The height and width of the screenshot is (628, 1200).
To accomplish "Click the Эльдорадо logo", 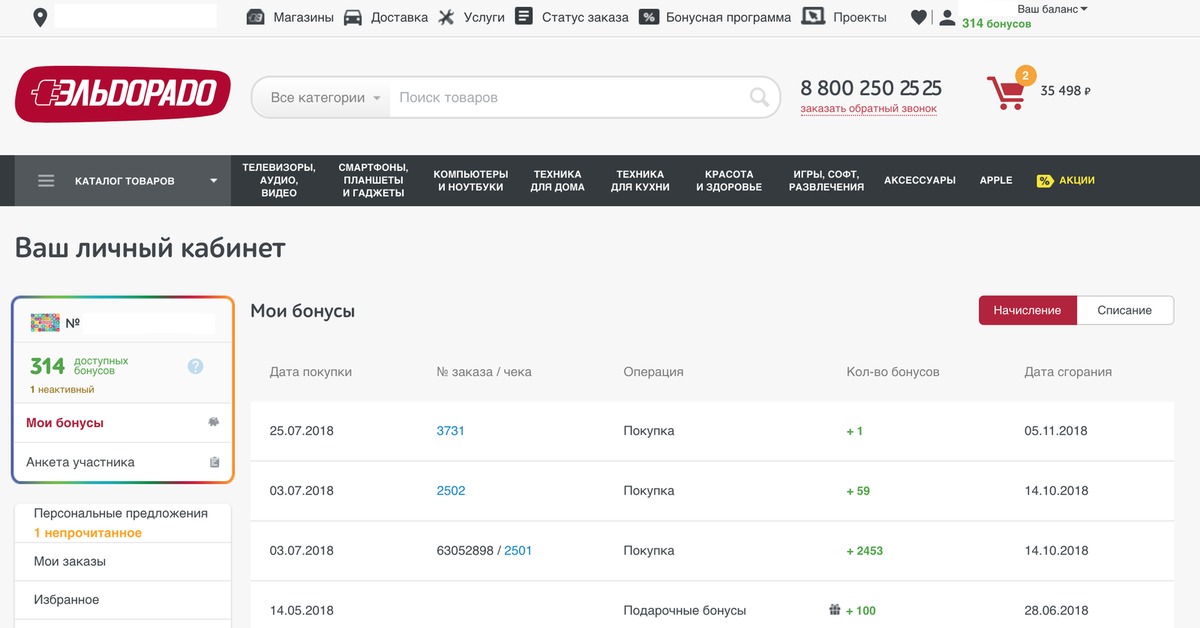I will click(123, 95).
